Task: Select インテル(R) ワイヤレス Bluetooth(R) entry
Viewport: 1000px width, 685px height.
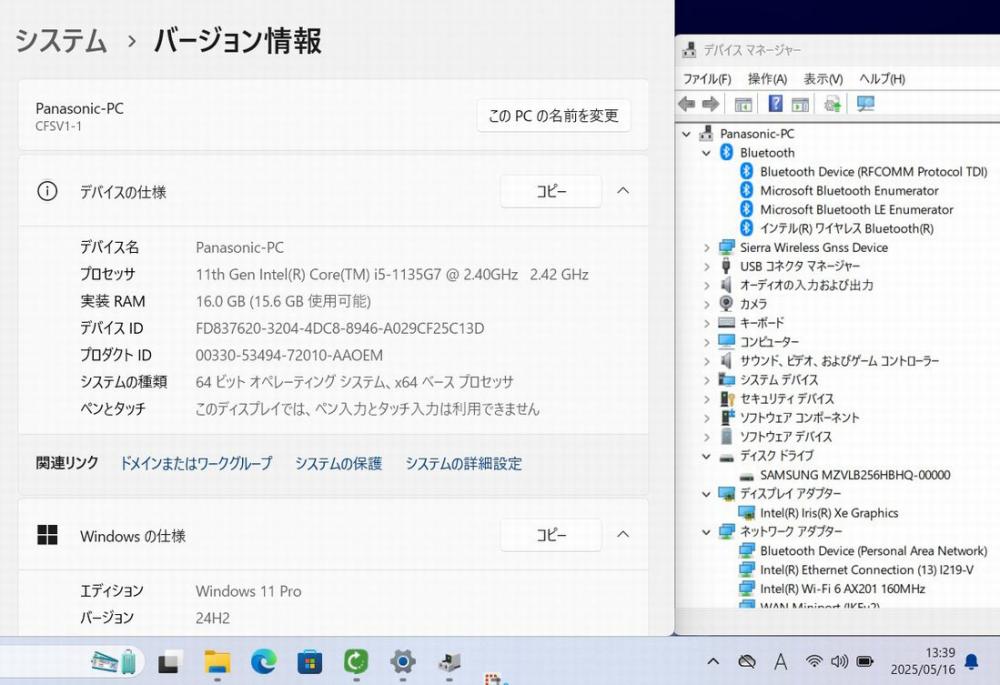Action: [x=847, y=228]
